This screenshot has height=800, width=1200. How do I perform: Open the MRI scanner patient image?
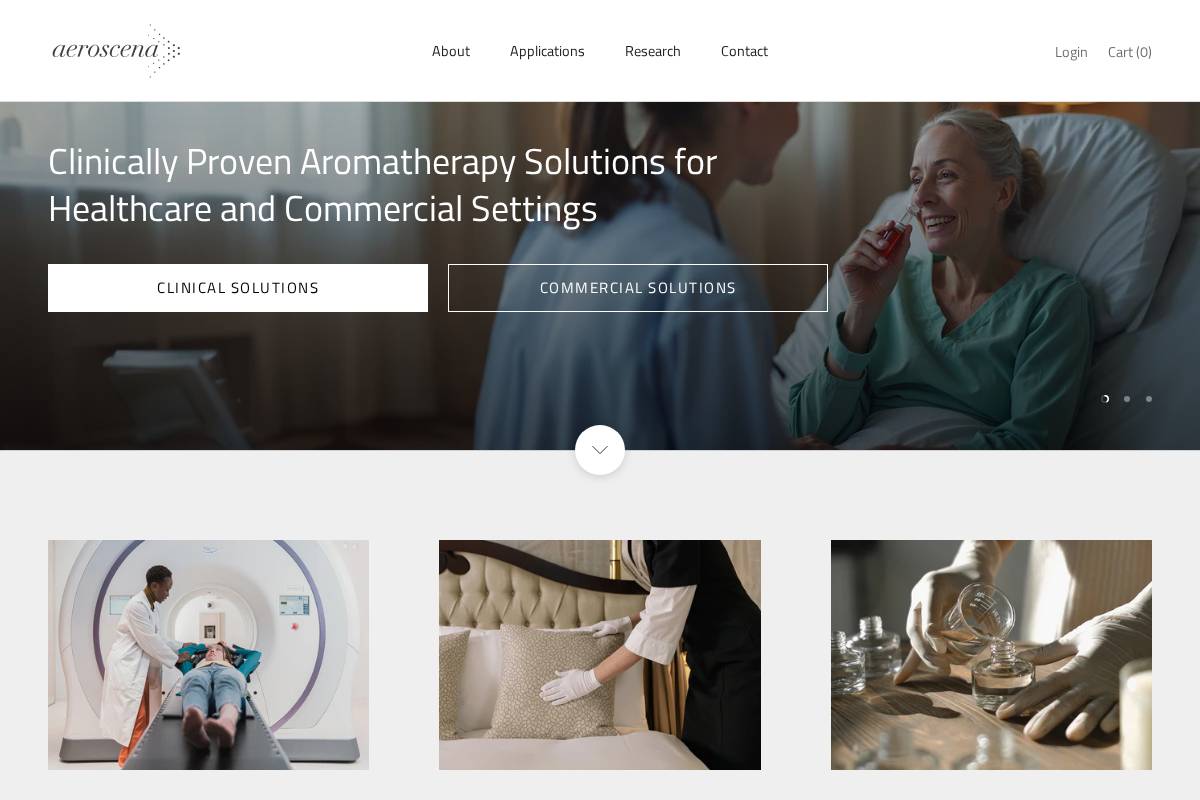(208, 655)
